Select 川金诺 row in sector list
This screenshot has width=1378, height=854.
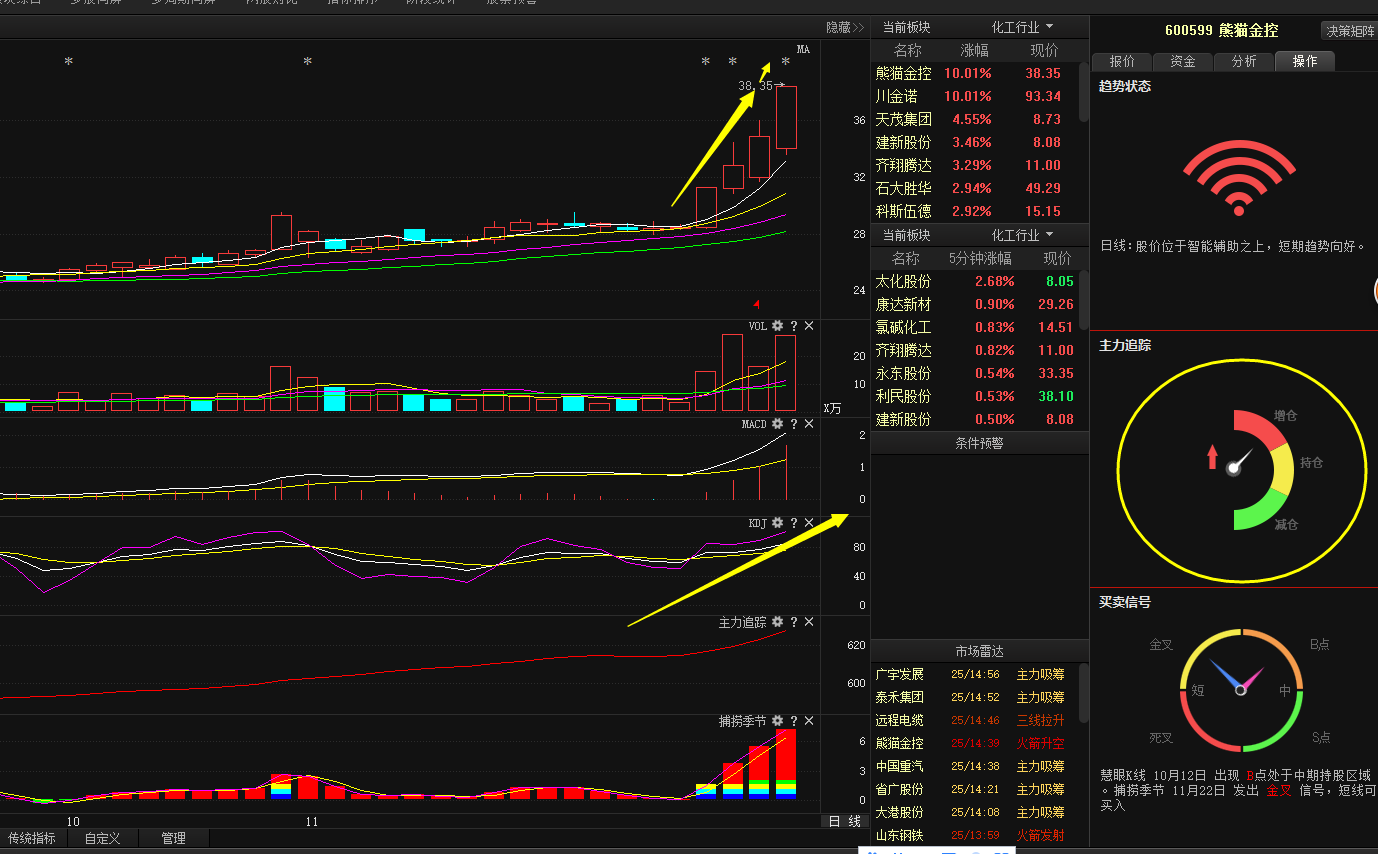coord(975,96)
